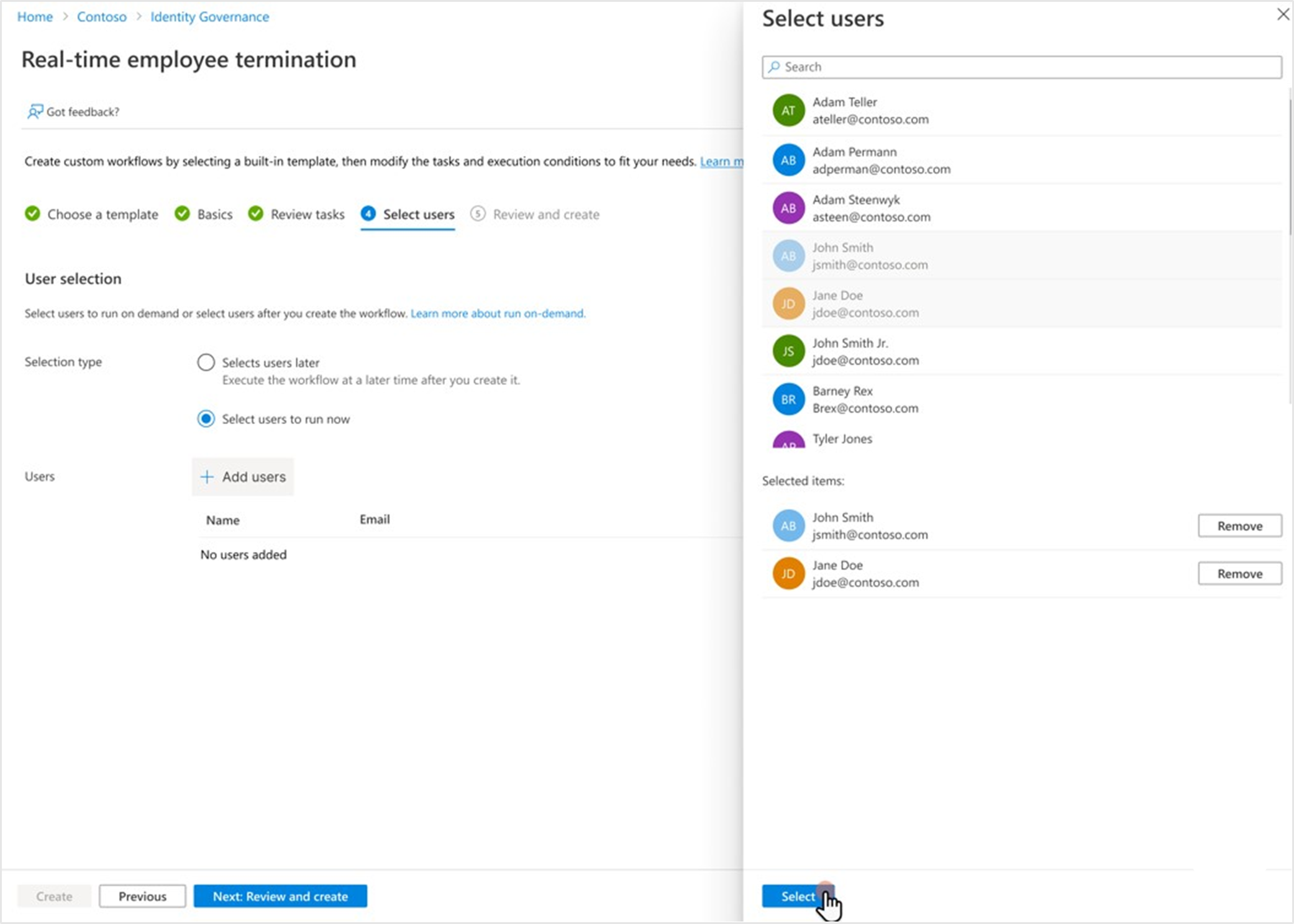
Task: Open the Learn more about run on-demand link
Action: click(x=497, y=314)
